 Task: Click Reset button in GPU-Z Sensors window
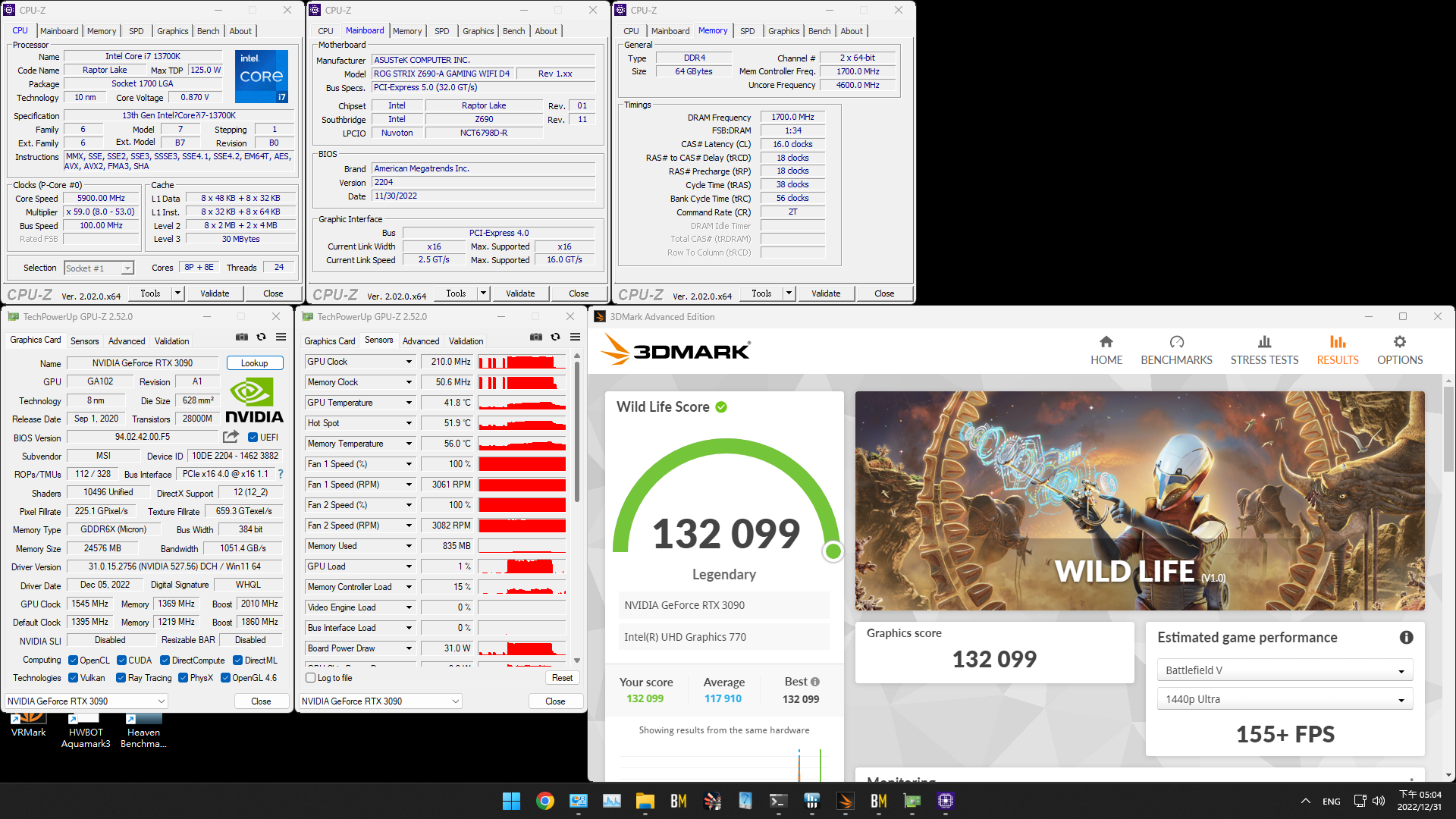point(562,678)
